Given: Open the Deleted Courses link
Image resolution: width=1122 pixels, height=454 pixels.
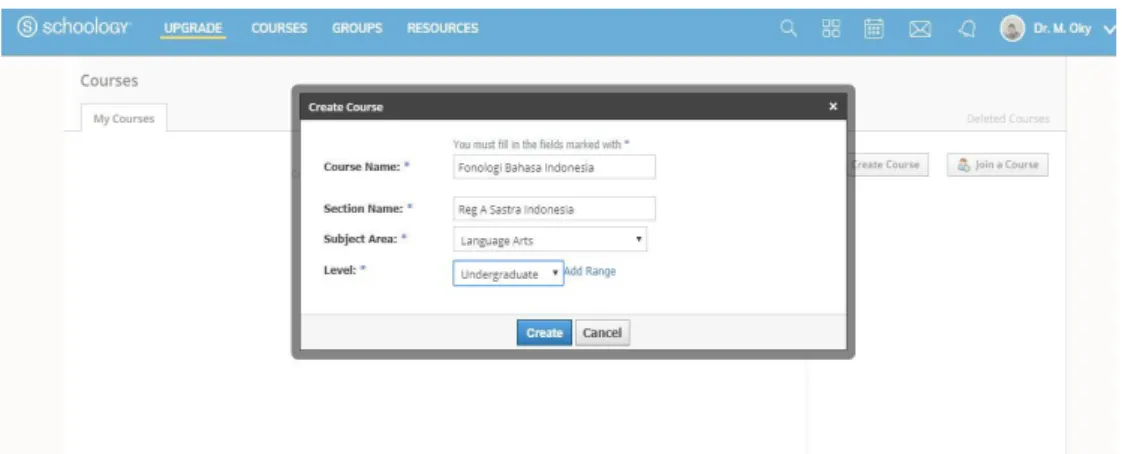Looking at the screenshot, I should coord(1008,119).
